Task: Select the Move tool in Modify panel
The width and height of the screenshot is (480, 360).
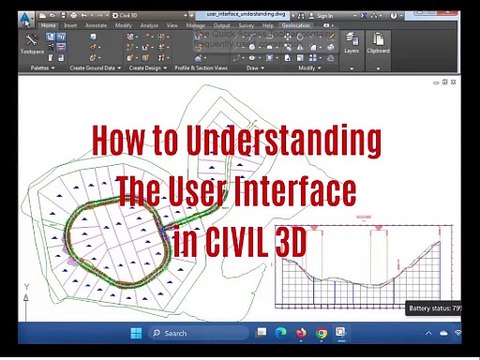Action: pos(288,36)
